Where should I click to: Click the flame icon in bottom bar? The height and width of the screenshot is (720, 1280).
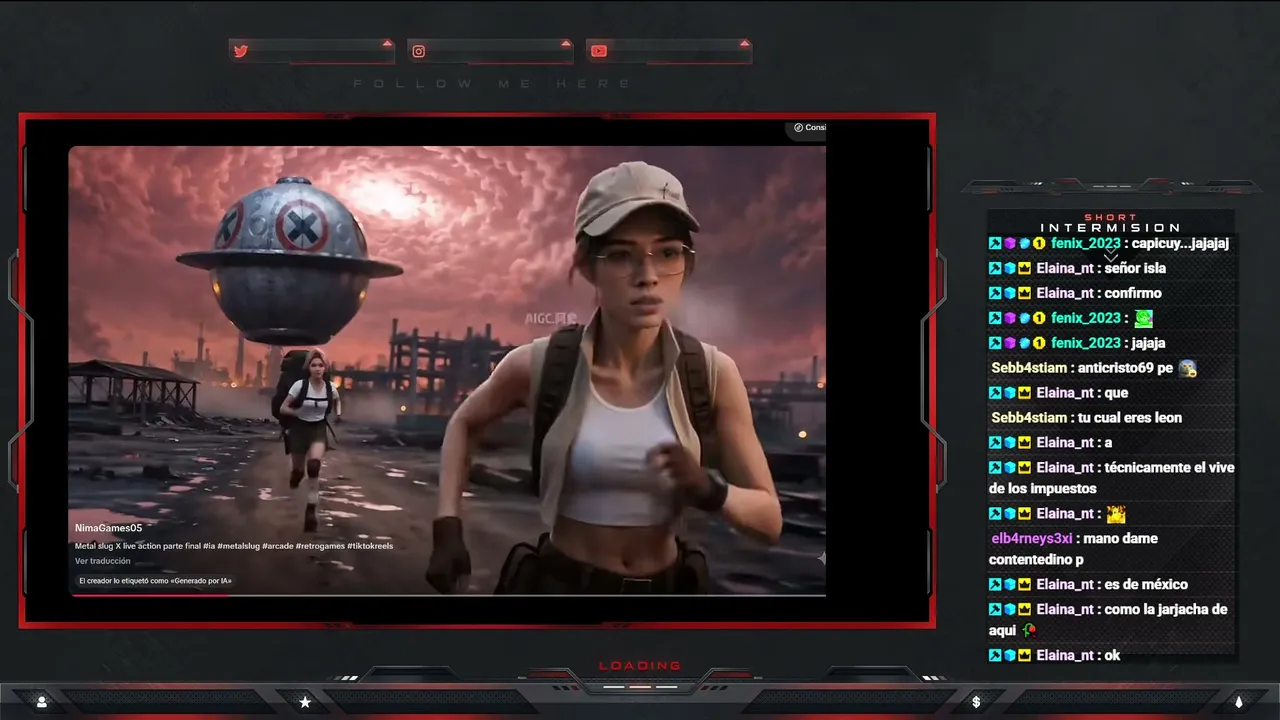tap(1239, 702)
